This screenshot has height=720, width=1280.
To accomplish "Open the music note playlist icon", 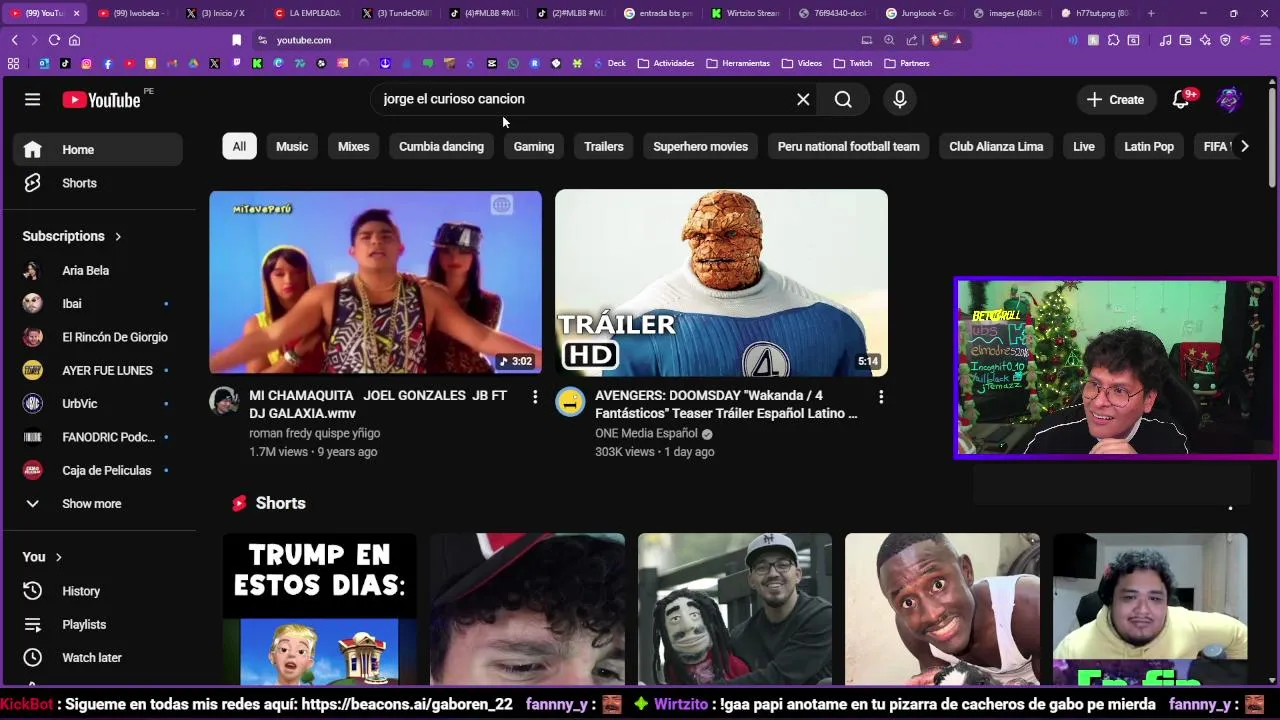I will point(1165,40).
